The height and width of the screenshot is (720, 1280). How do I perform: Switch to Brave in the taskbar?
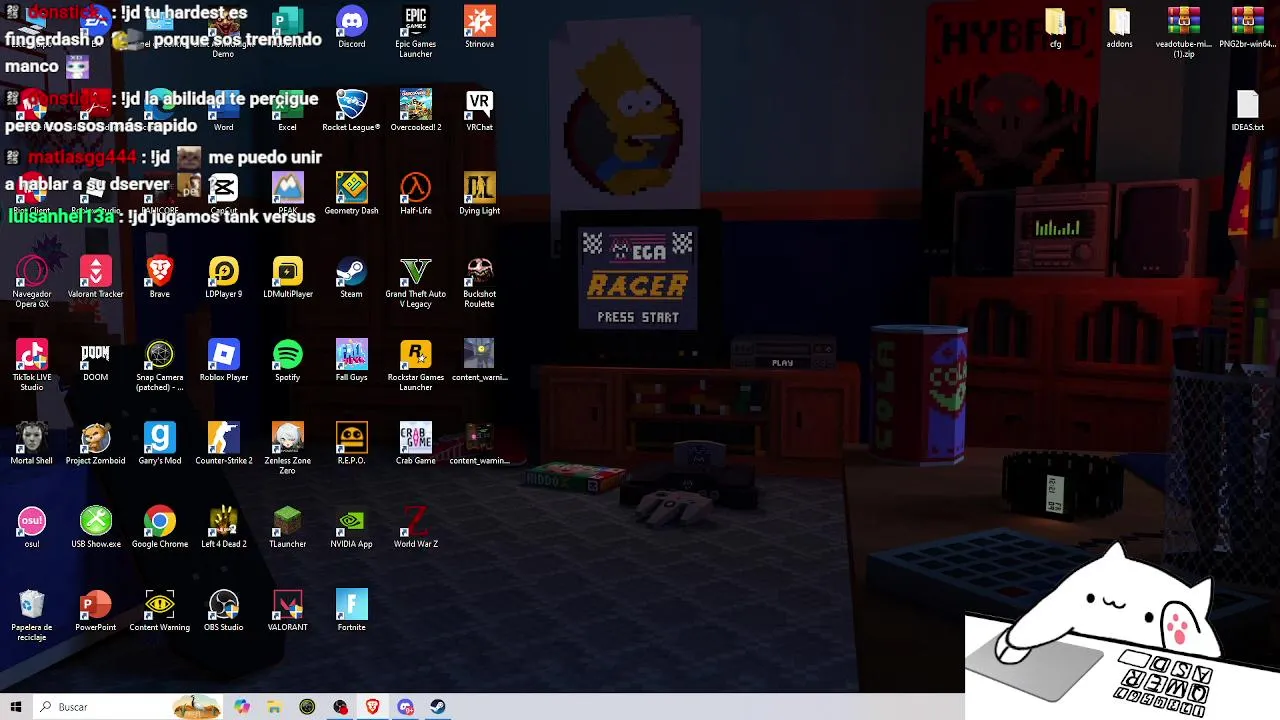click(373, 707)
